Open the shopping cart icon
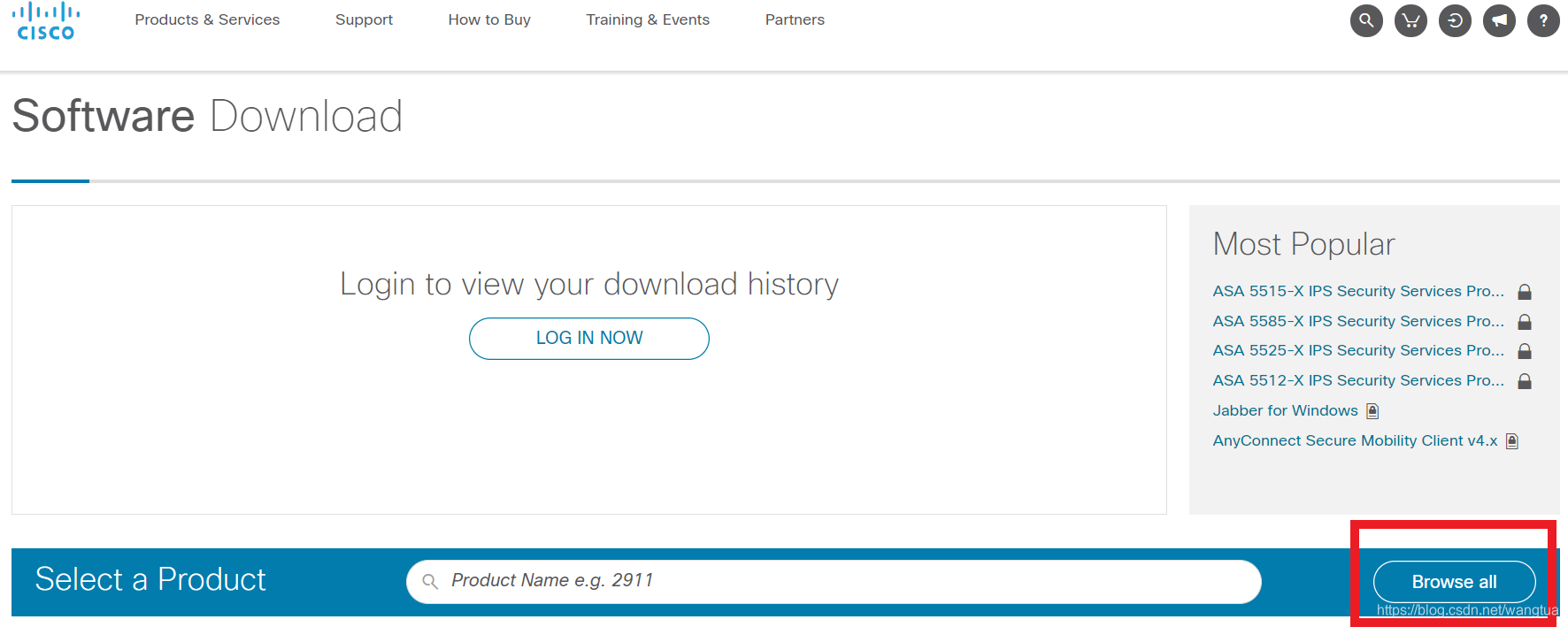The width and height of the screenshot is (1568, 627). (x=1410, y=20)
